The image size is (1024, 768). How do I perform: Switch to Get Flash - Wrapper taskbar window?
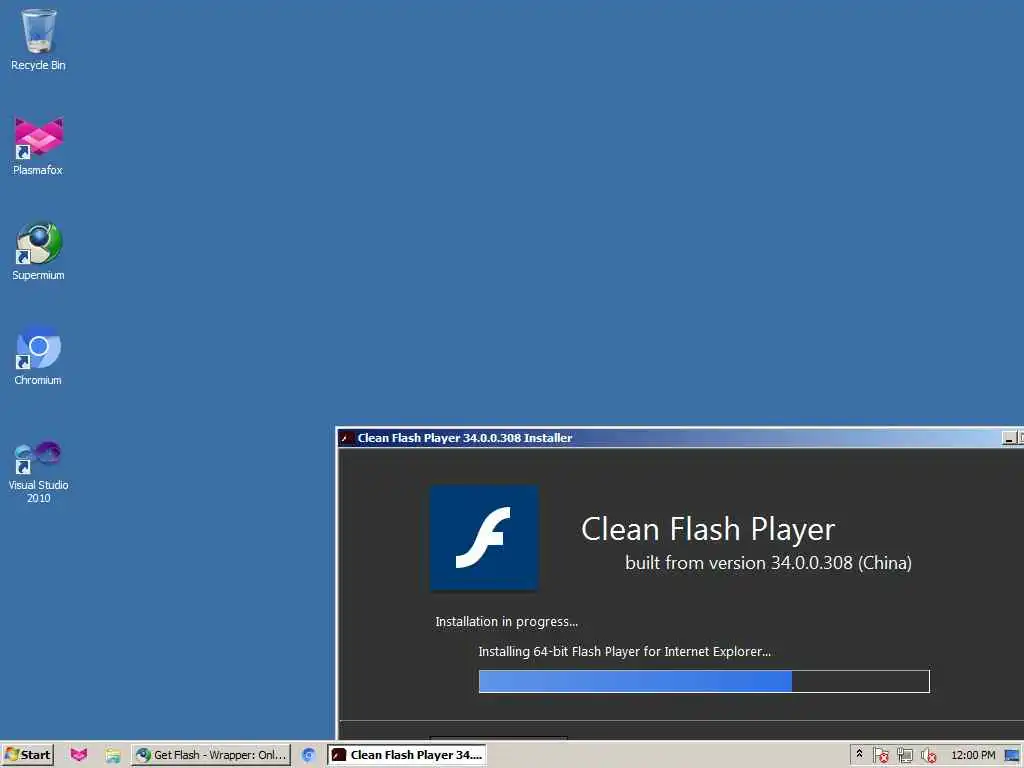pyautogui.click(x=211, y=755)
